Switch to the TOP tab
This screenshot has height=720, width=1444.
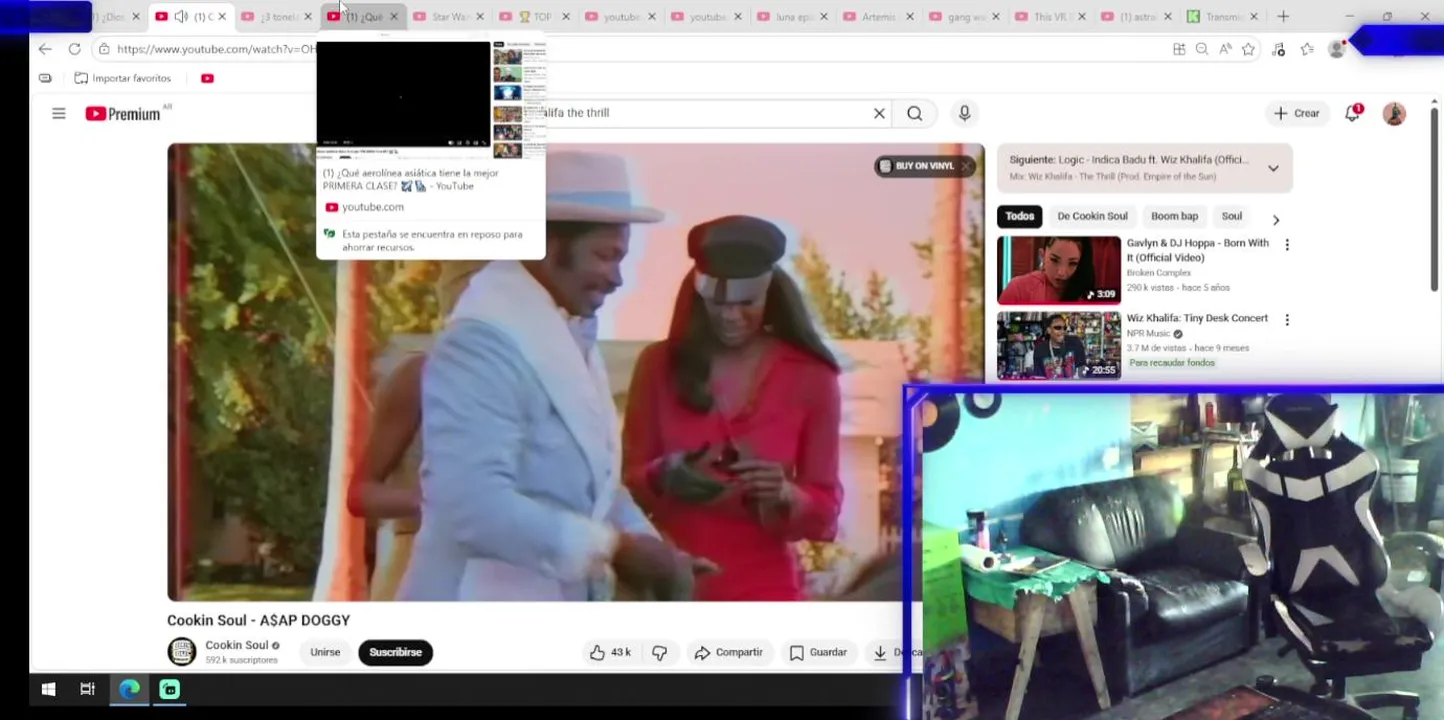535,16
